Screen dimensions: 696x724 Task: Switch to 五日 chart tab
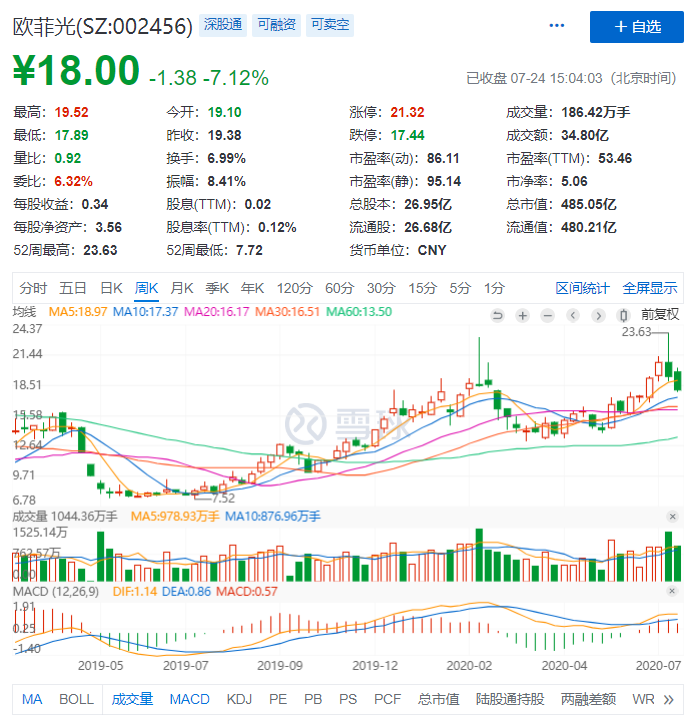coord(73,288)
